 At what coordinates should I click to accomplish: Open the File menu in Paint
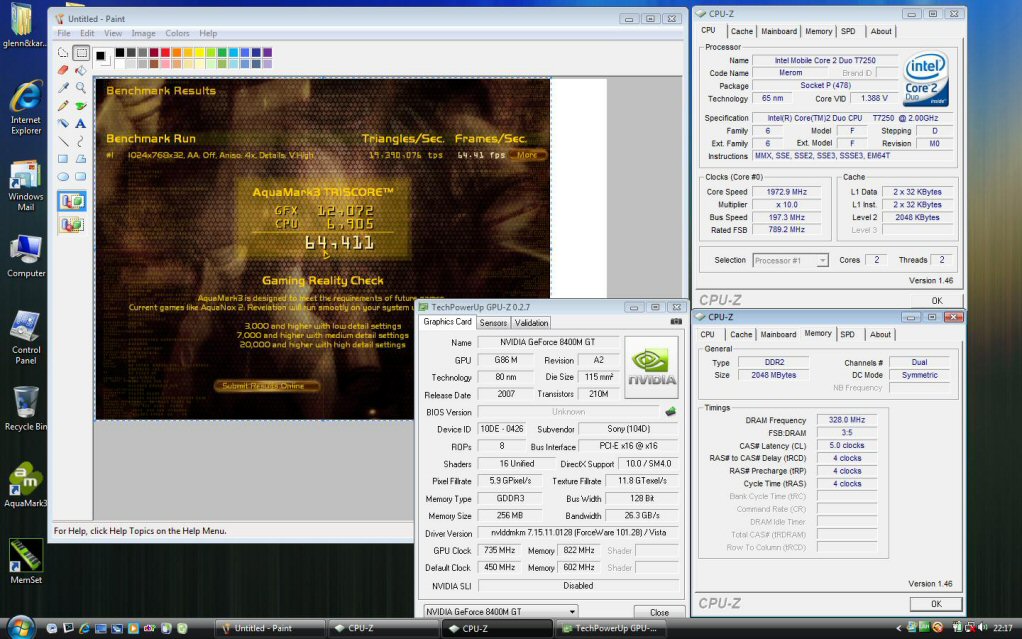pyautogui.click(x=64, y=33)
